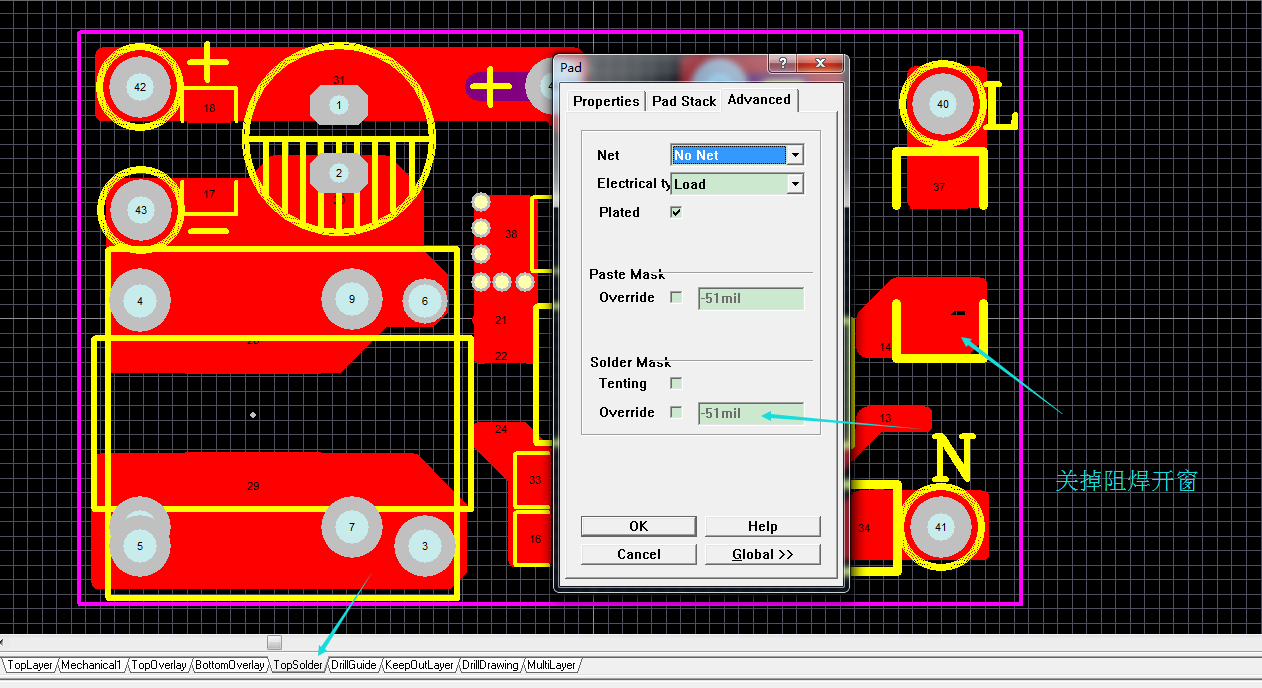The width and height of the screenshot is (1262, 688).
Task: Select the TopSolder layer tab
Action: pos(298,665)
